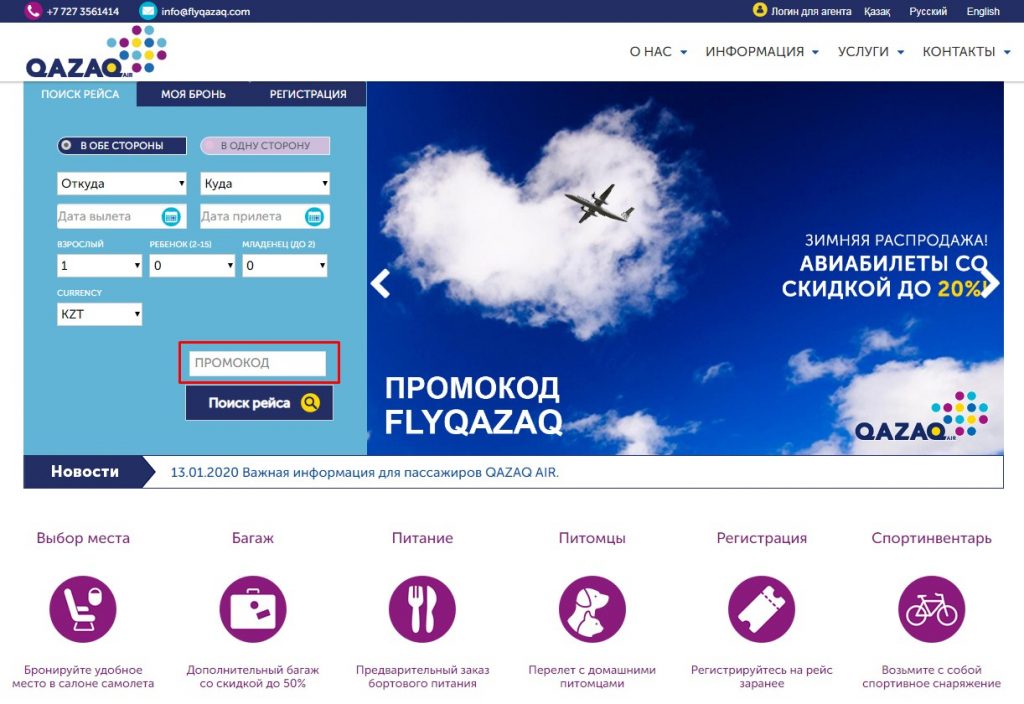Click the boarding pass icon under Регистрация
The height and width of the screenshot is (704, 1024).
[763, 607]
